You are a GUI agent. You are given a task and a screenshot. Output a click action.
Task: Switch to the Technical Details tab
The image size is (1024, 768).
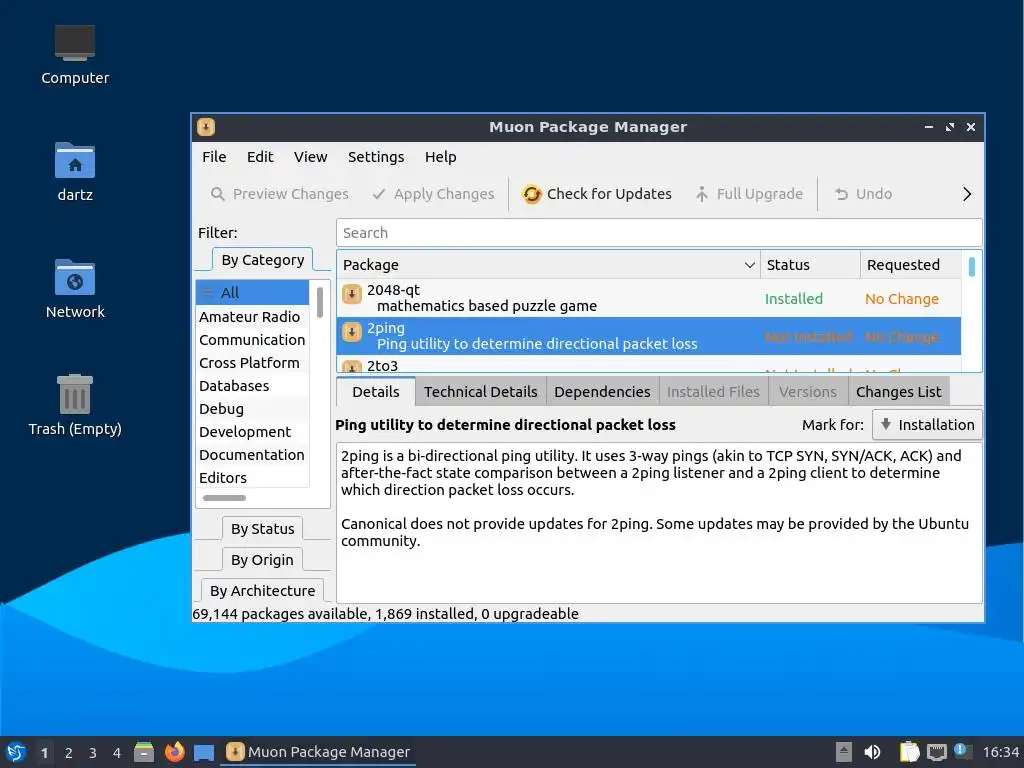coord(481,392)
